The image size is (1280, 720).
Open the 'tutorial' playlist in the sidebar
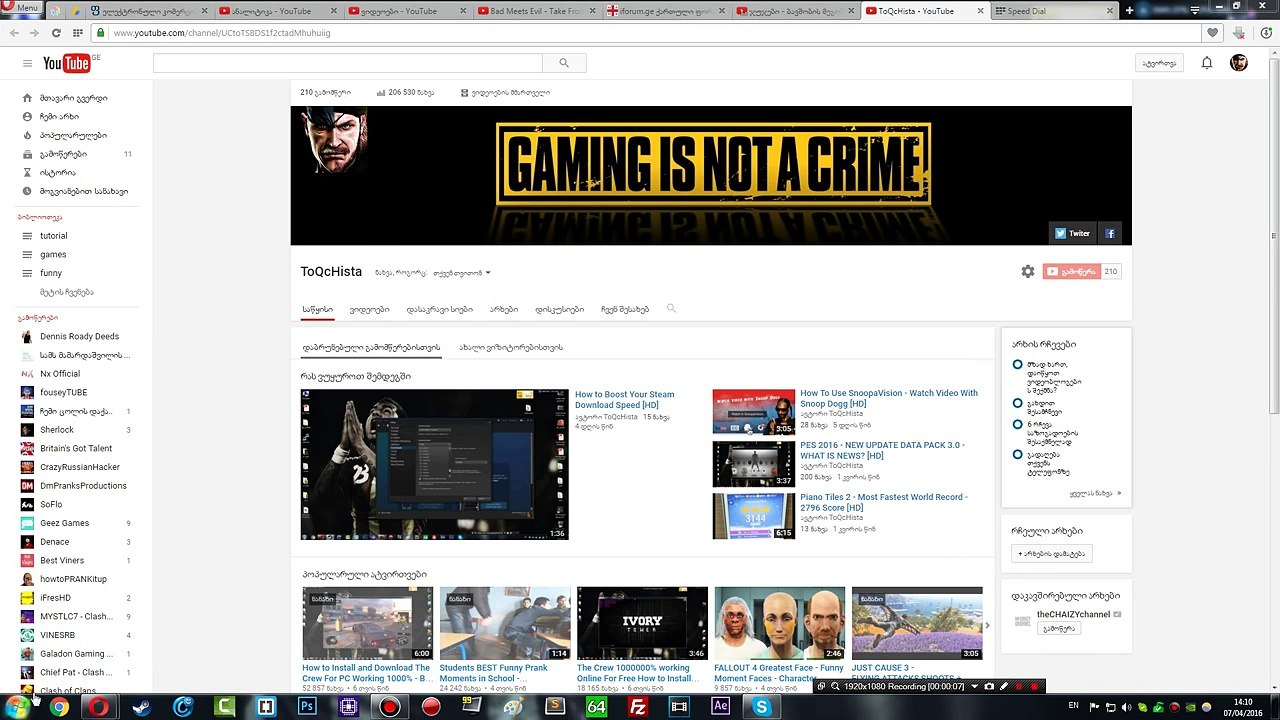pos(54,236)
